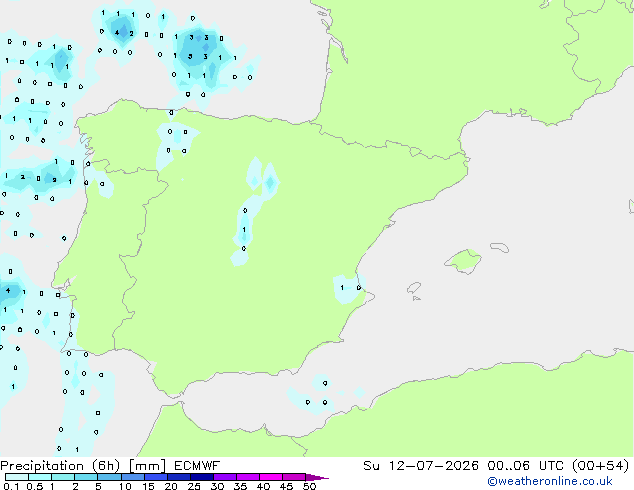Click the over-50 arrow tip of legend

tap(317, 477)
